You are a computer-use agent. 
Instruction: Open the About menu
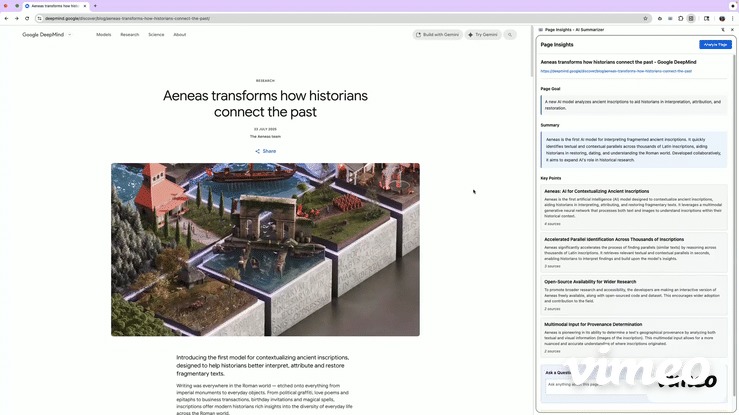(180, 35)
